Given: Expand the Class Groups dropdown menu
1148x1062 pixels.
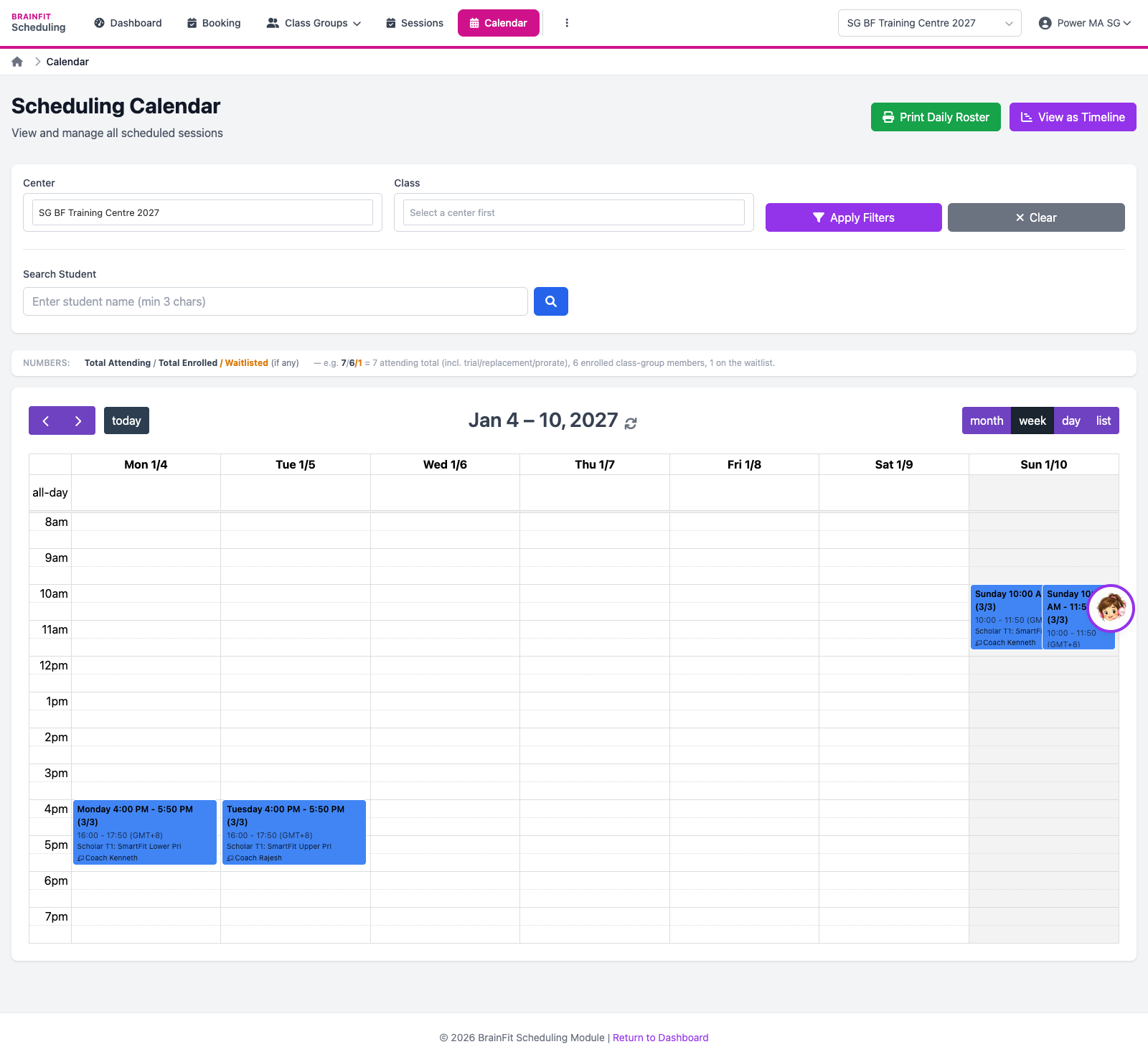Looking at the screenshot, I should [314, 23].
